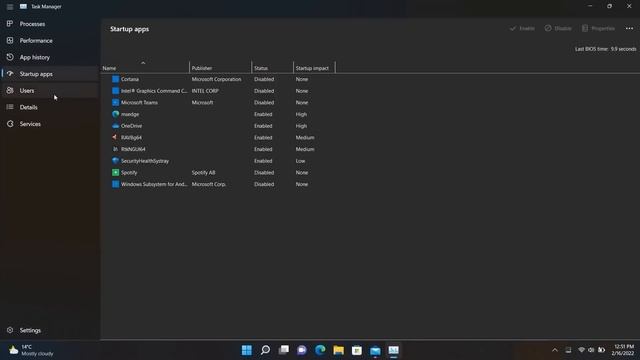This screenshot has width=640, height=360.
Task: Click the Settings gear icon
Action: (x=10, y=330)
